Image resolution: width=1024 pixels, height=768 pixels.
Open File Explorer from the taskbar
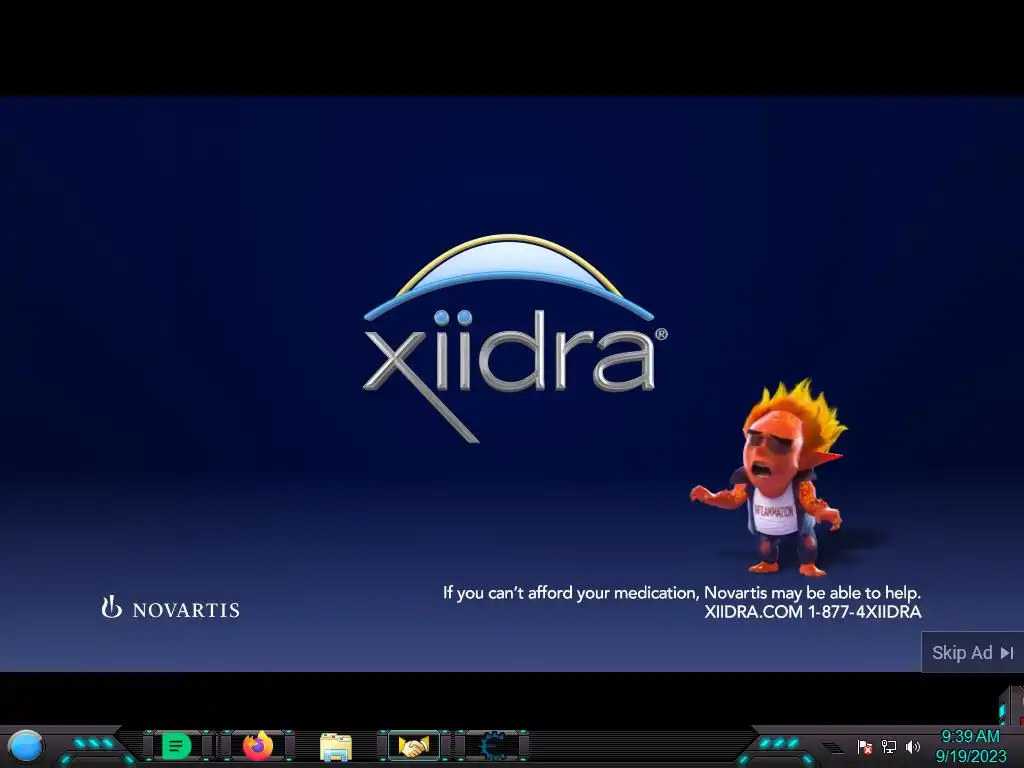coord(336,746)
